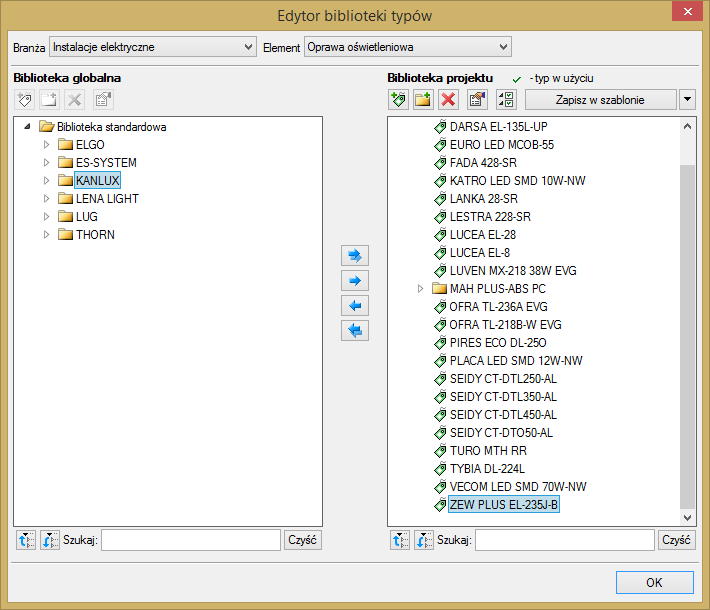The image size is (710, 610).
Task: Click tag icon beside TURO MTH RR
Action: click(440, 451)
